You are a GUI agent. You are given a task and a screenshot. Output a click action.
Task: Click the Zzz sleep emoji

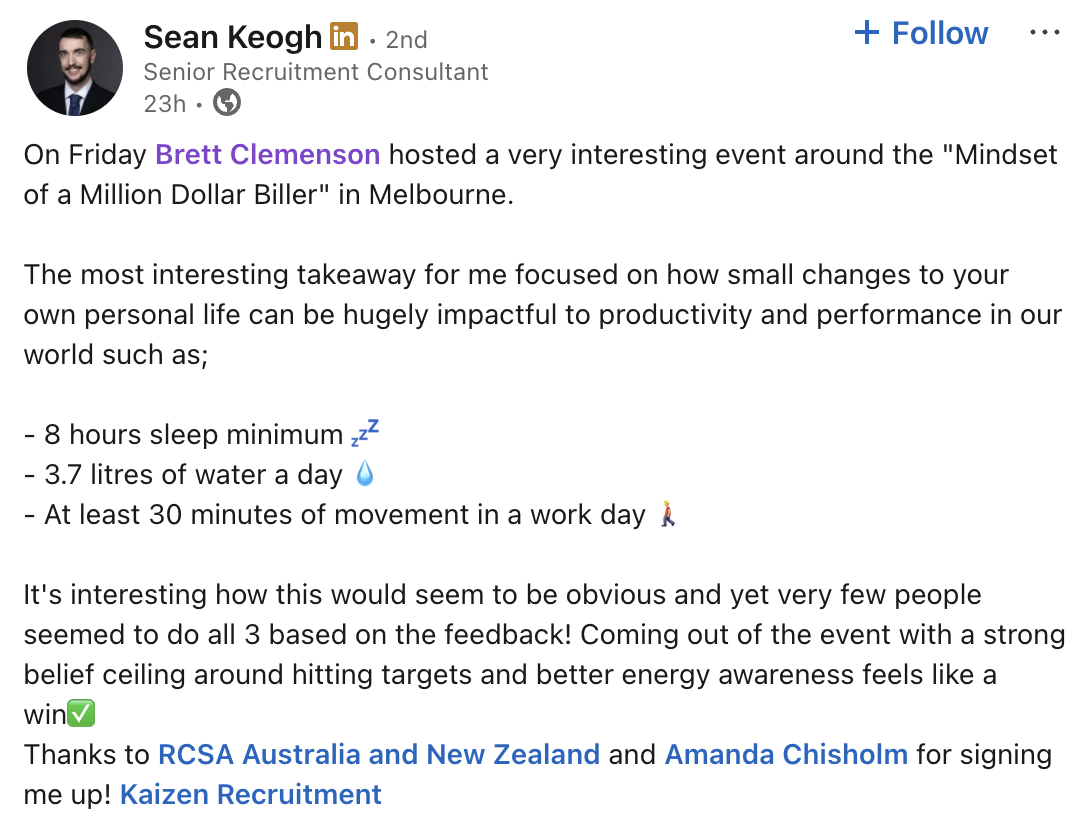tap(365, 434)
